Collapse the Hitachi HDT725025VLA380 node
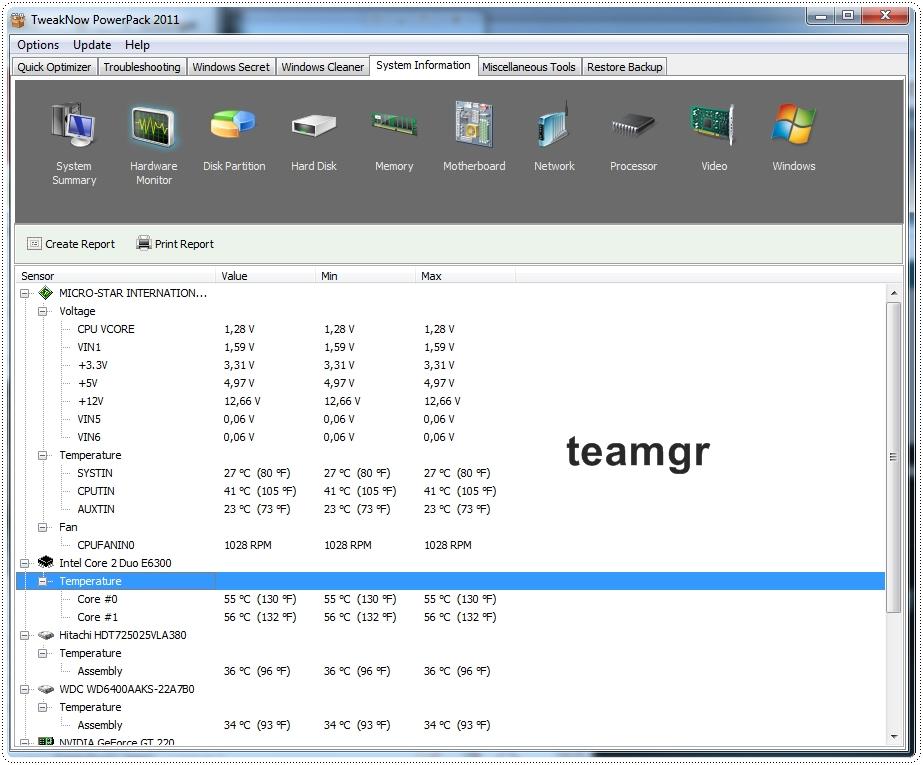Viewport: 923px width, 765px height. tap(25, 636)
